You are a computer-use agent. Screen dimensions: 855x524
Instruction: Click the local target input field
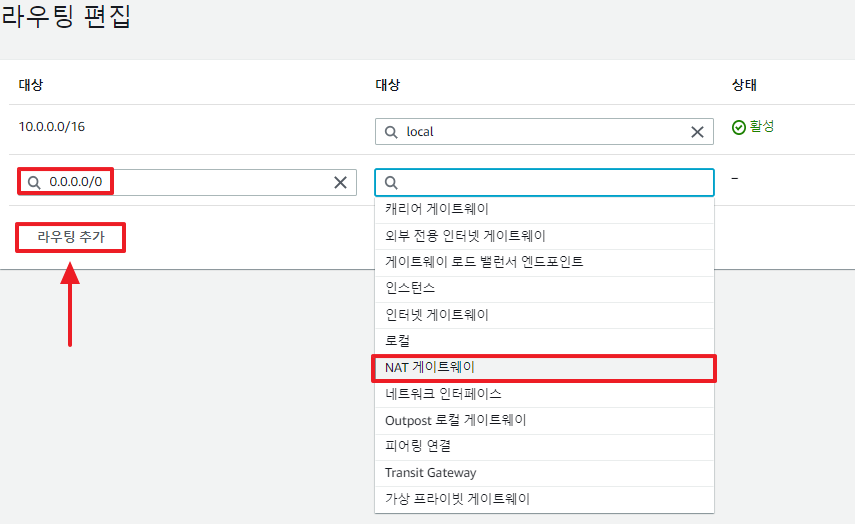coord(544,132)
